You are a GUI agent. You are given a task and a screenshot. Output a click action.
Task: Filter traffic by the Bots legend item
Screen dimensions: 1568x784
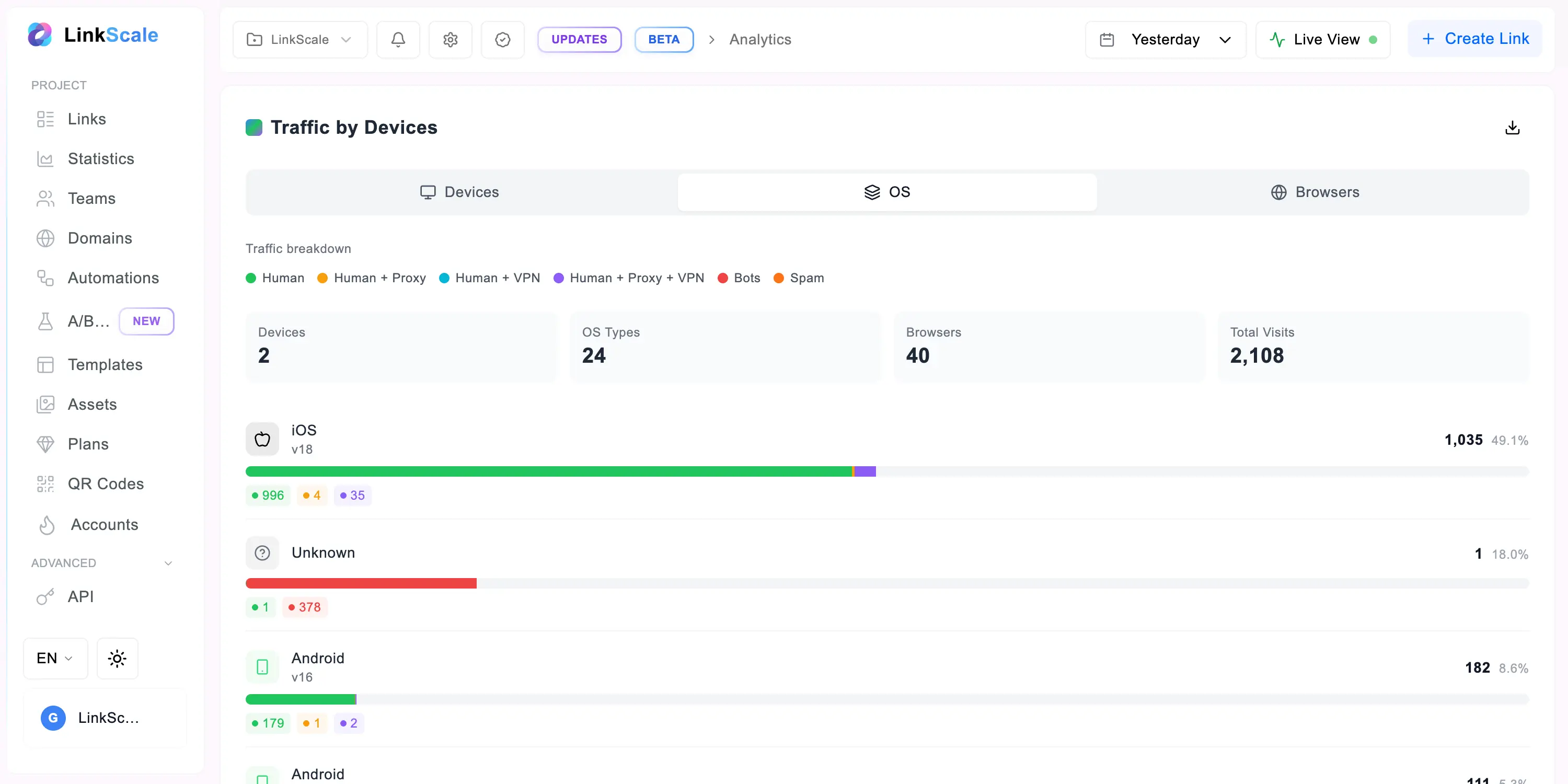pyautogui.click(x=739, y=278)
